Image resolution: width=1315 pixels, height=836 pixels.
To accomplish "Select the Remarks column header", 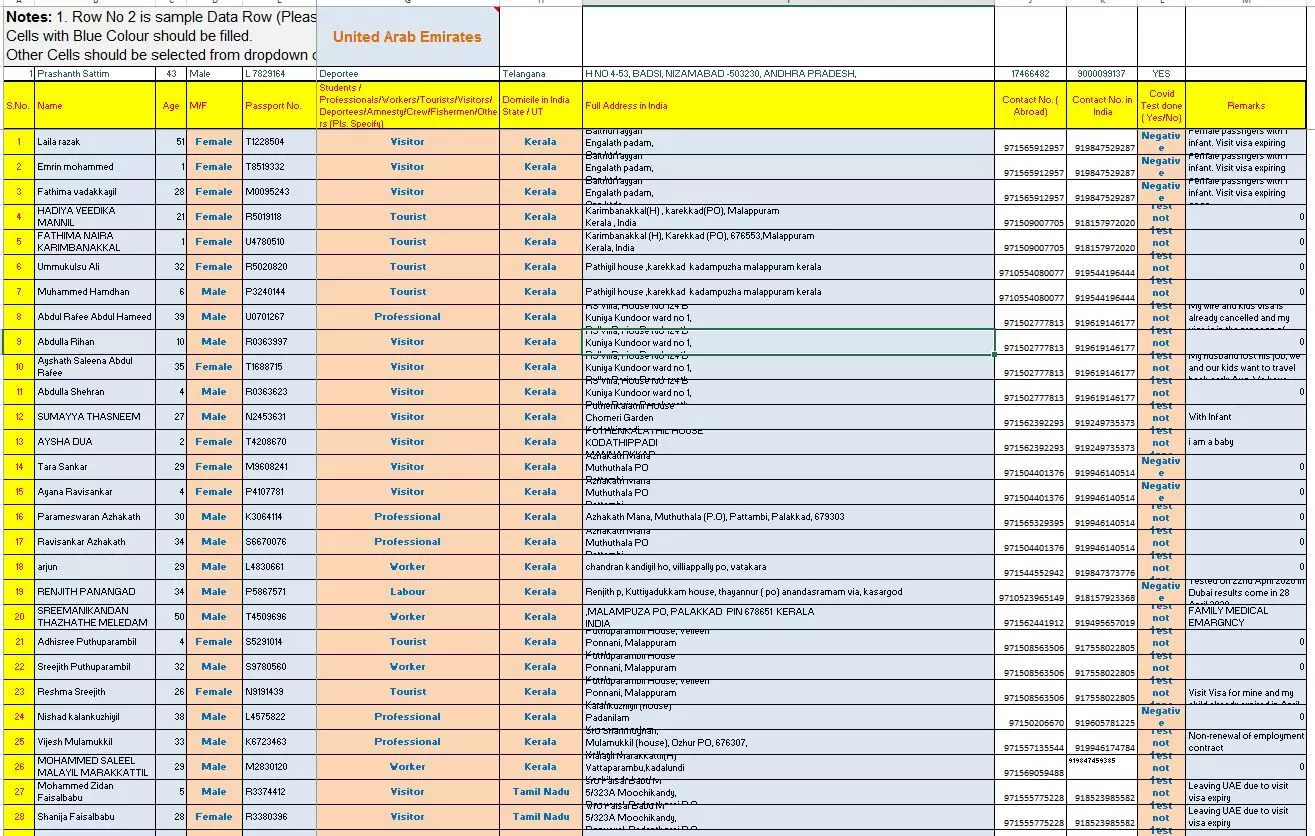I will pyautogui.click(x=1245, y=105).
